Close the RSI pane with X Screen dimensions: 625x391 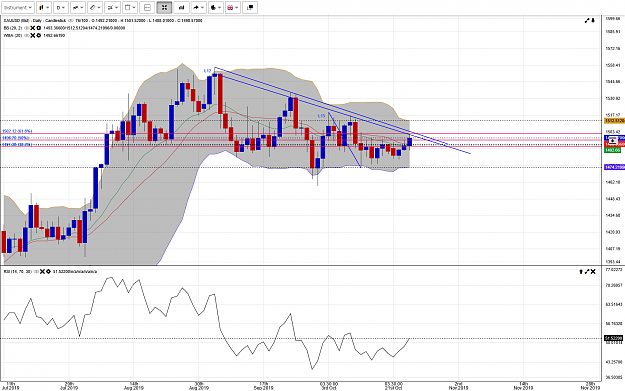pos(593,271)
